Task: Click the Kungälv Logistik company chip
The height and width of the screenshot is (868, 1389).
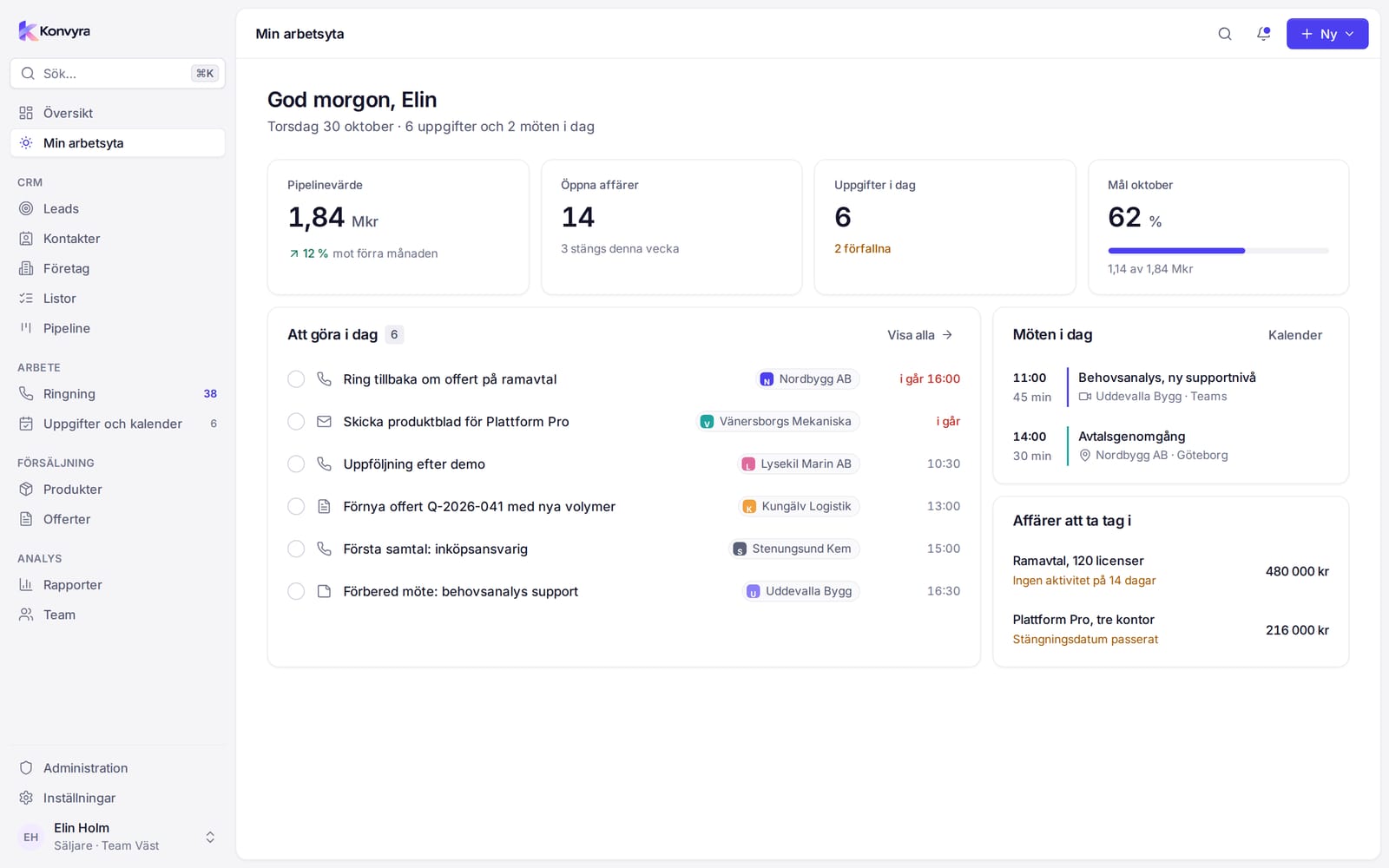Action: pyautogui.click(x=798, y=506)
